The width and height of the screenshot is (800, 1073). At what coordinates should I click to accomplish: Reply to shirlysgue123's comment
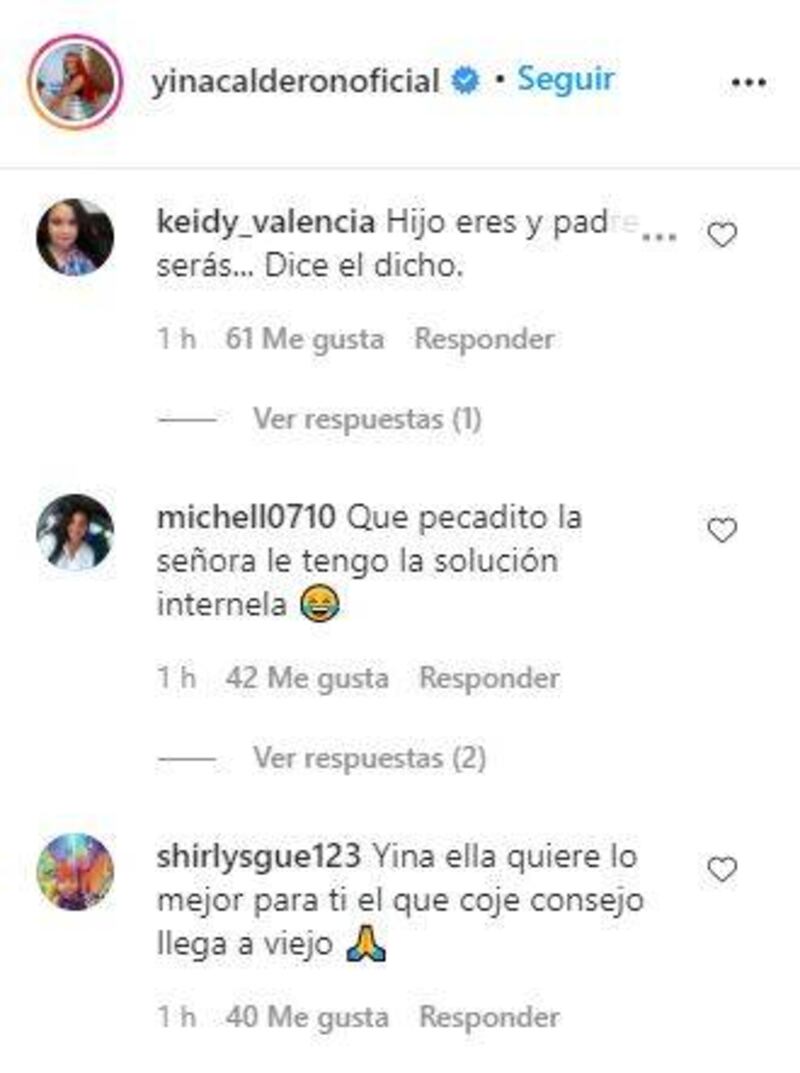pyautogui.click(x=489, y=1017)
